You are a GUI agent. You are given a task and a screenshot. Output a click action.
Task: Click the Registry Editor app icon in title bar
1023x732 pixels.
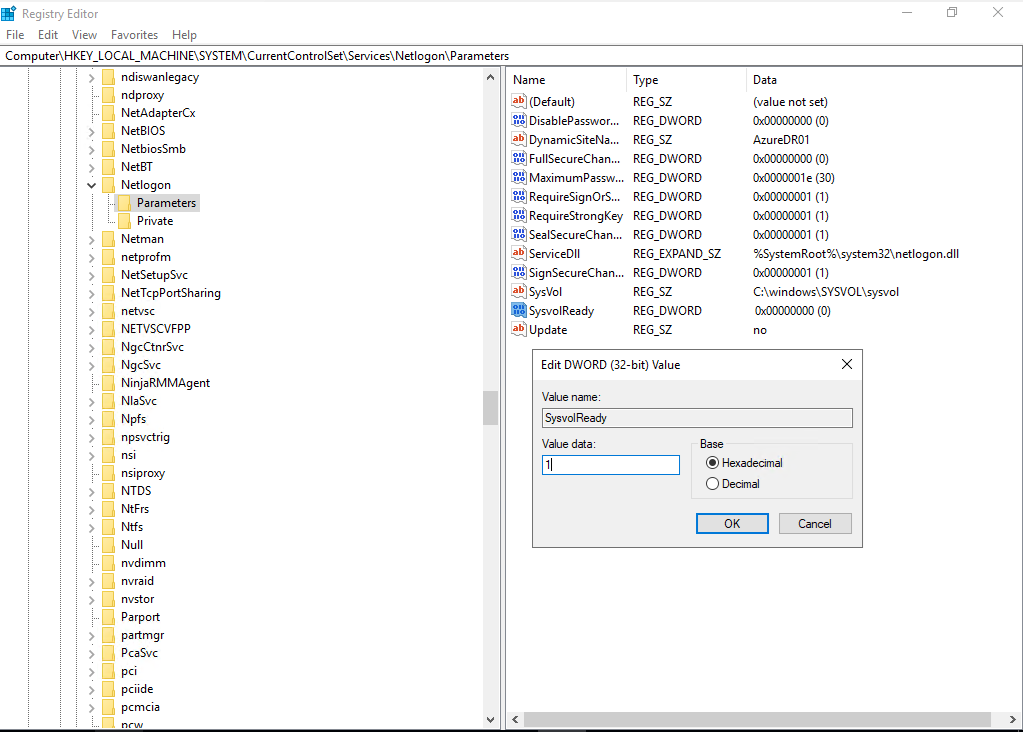click(8, 13)
